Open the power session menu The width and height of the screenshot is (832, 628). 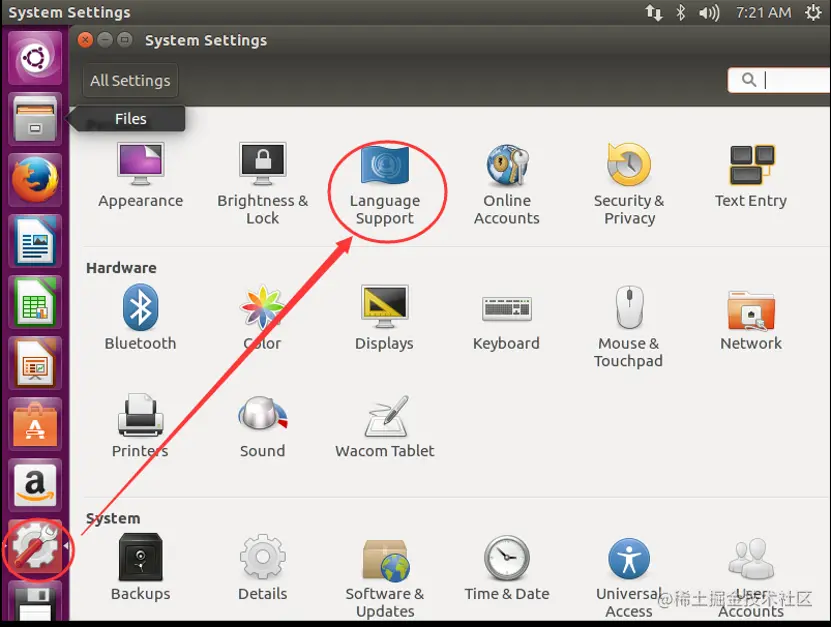pos(813,12)
